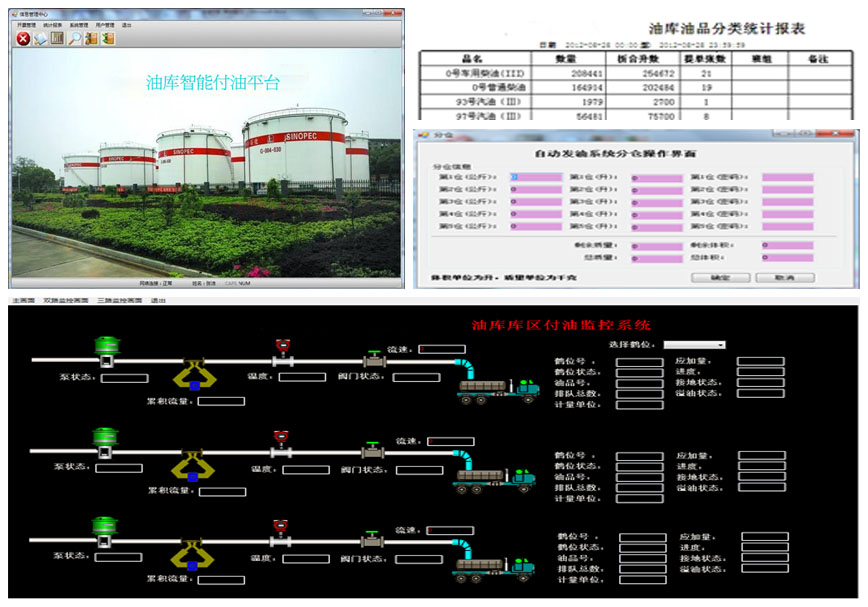The width and height of the screenshot is (868, 607).
Task: Open the 选择鹤位 dropdown
Action: (694, 345)
